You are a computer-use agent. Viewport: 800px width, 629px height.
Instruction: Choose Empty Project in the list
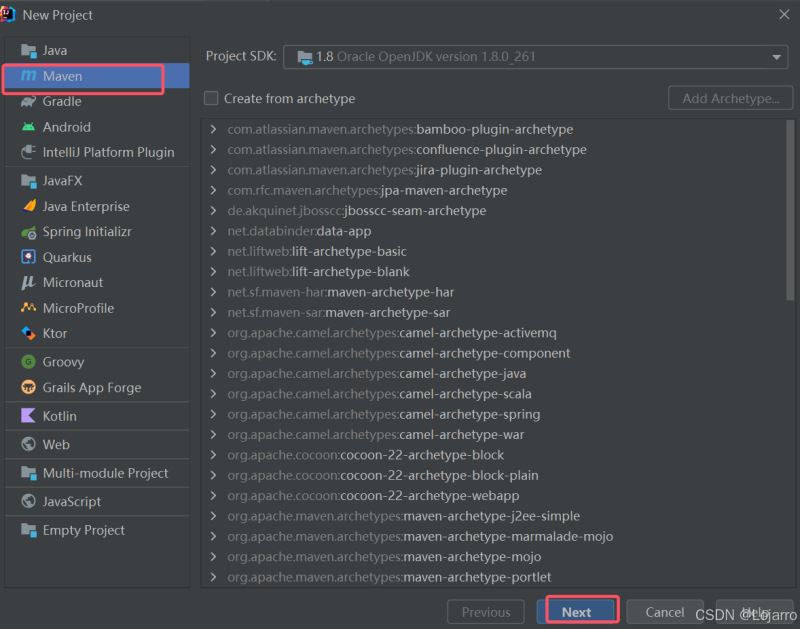click(97, 531)
